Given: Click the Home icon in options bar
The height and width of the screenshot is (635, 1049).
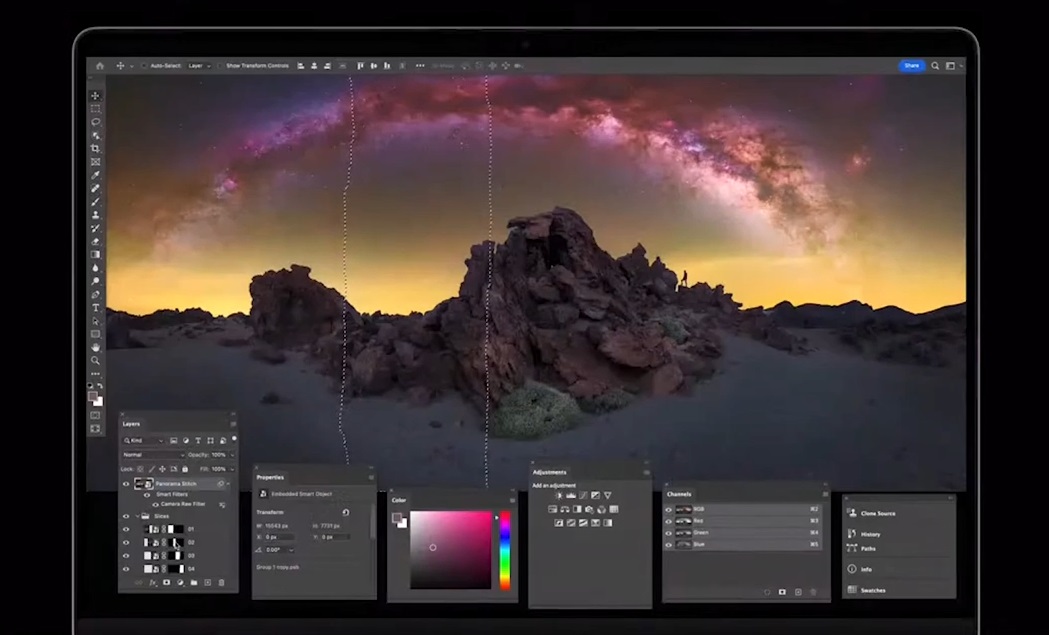Looking at the screenshot, I should 100,66.
